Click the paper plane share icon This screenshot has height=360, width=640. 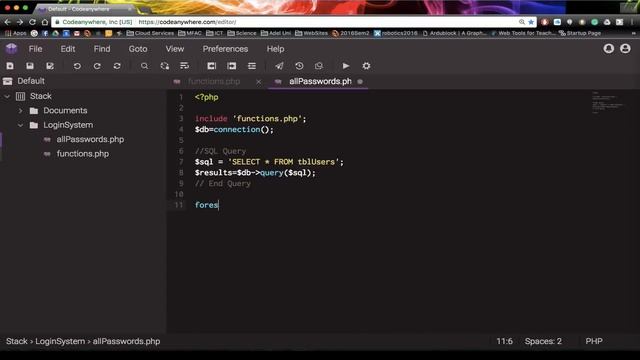click(279, 66)
